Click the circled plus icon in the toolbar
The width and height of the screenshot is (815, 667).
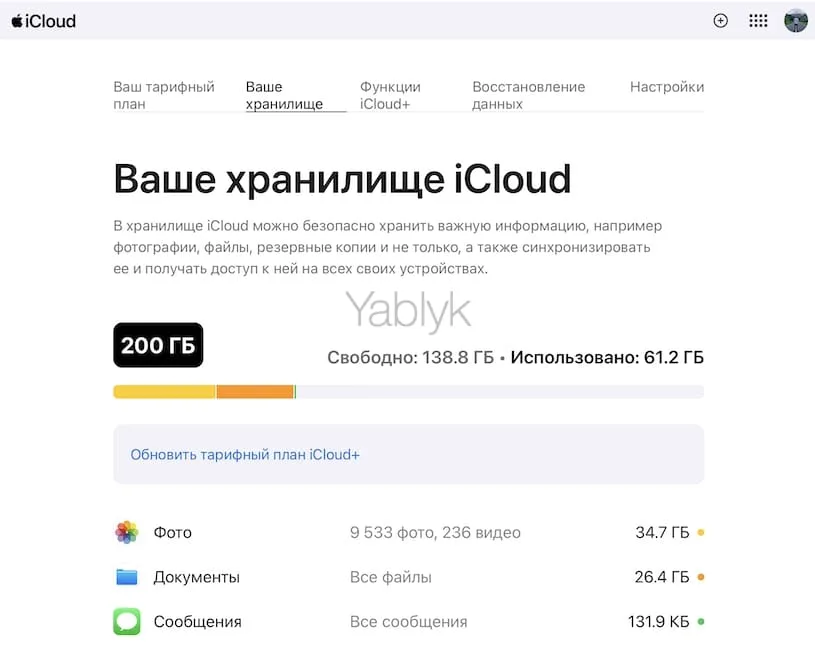721,20
